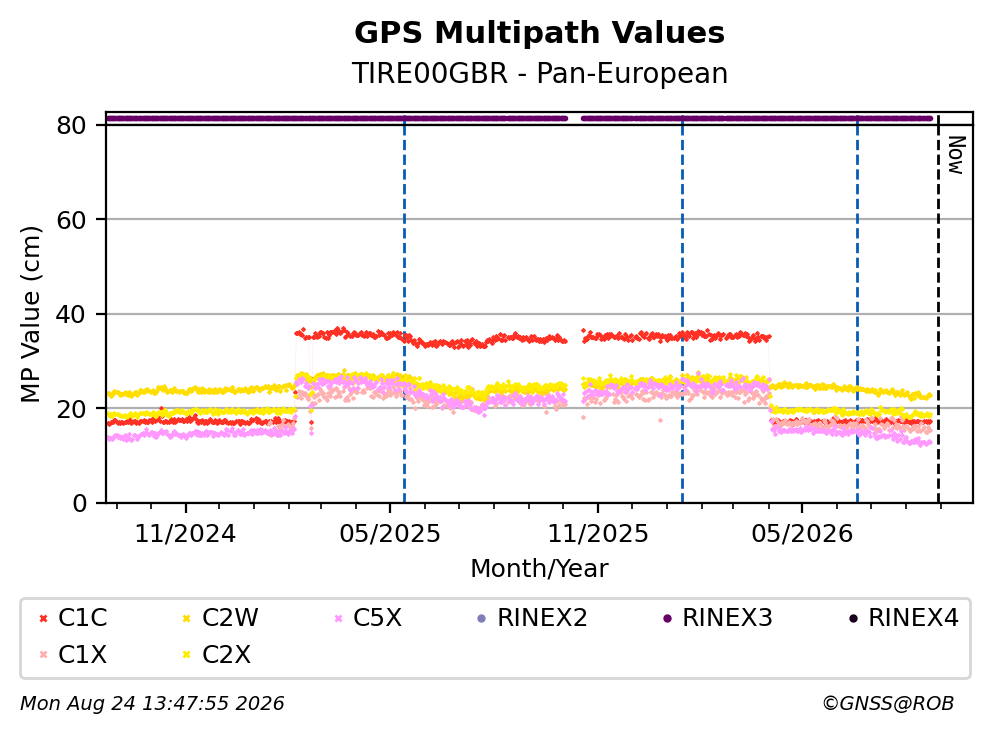Click the C2X yellow legend marker

tap(186, 655)
